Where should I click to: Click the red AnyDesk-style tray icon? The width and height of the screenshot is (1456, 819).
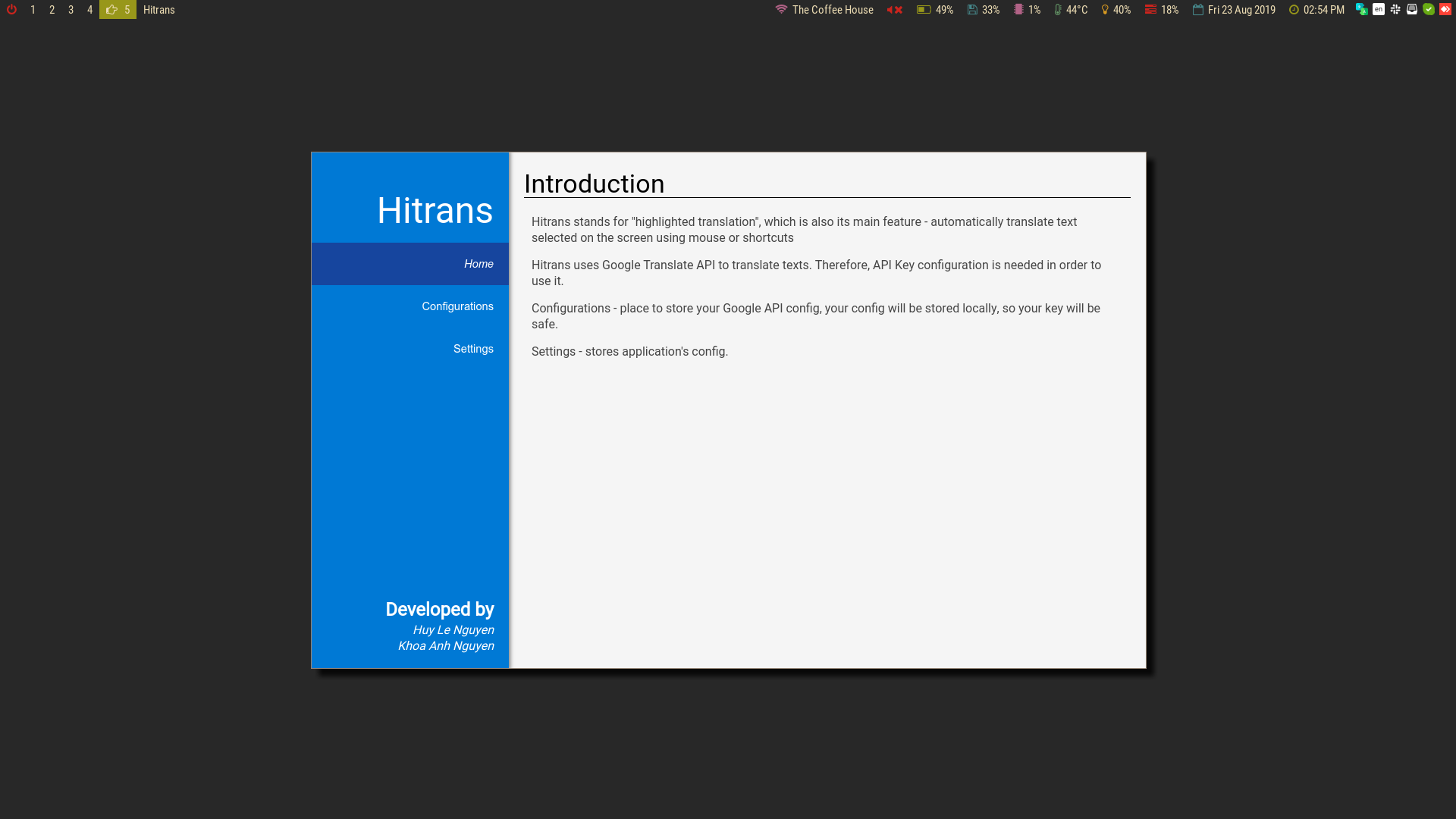1445,9
